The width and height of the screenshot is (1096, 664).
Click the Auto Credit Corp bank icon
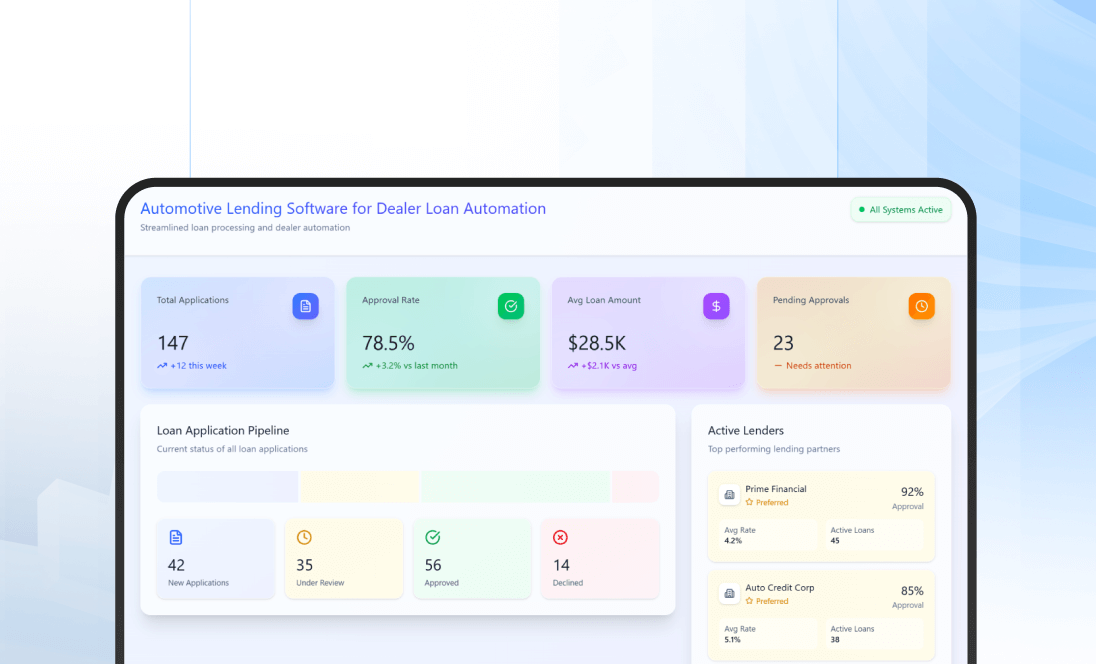tap(729, 593)
